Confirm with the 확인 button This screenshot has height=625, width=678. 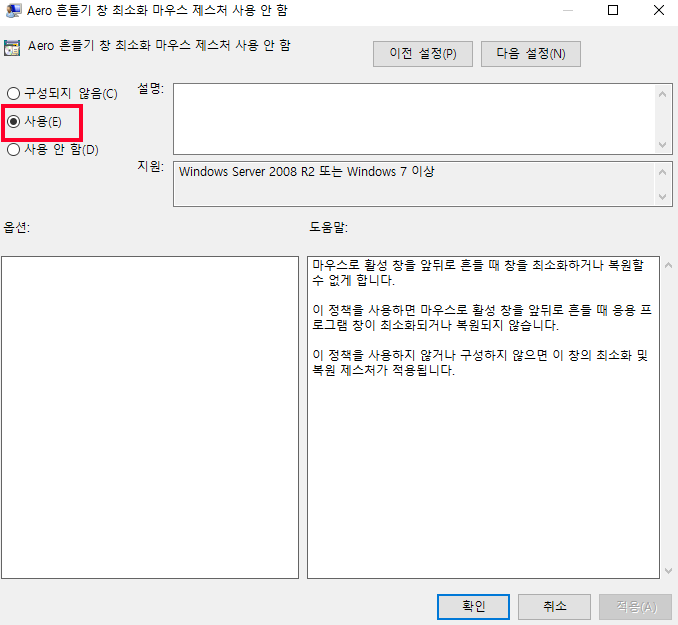pyautogui.click(x=473, y=606)
